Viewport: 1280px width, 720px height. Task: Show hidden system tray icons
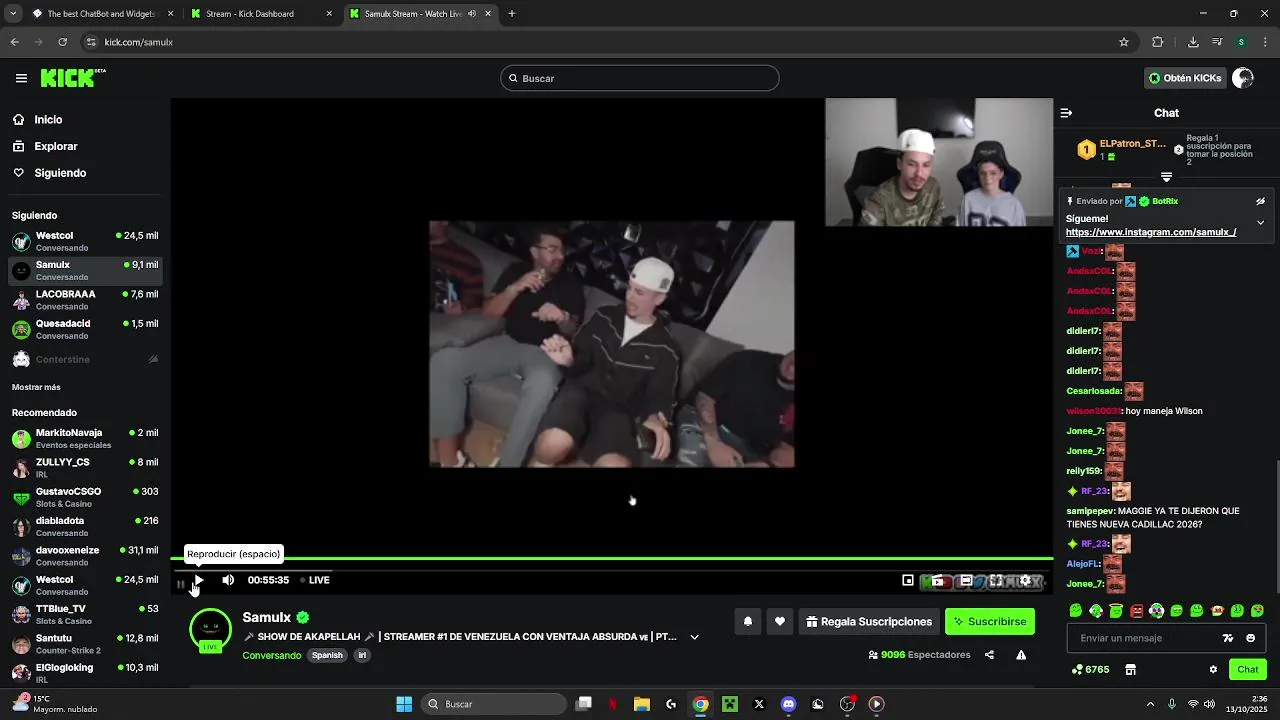click(x=1150, y=704)
